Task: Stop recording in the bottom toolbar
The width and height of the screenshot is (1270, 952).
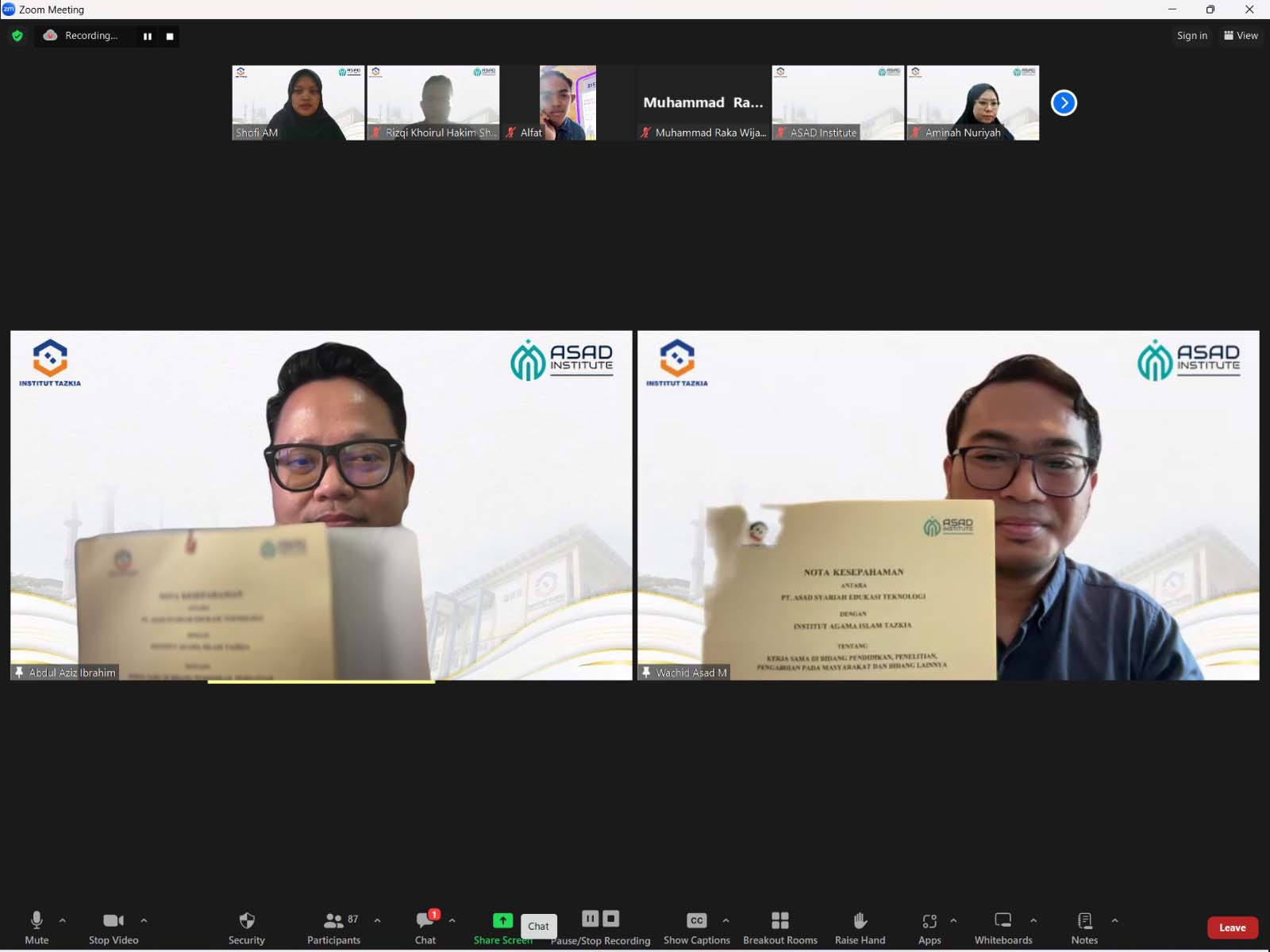Action: coord(610,919)
